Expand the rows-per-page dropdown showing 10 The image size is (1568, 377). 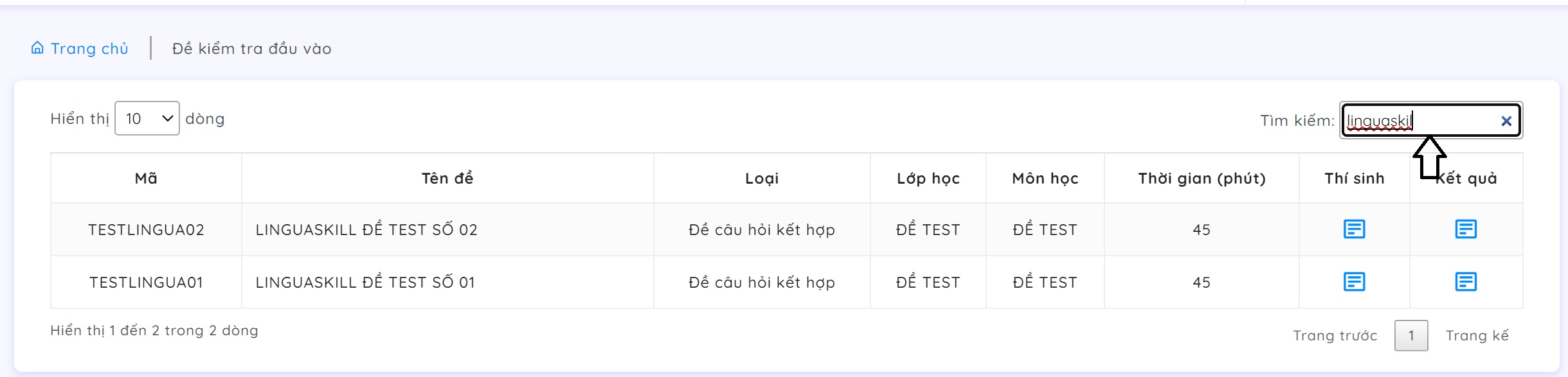pos(147,119)
